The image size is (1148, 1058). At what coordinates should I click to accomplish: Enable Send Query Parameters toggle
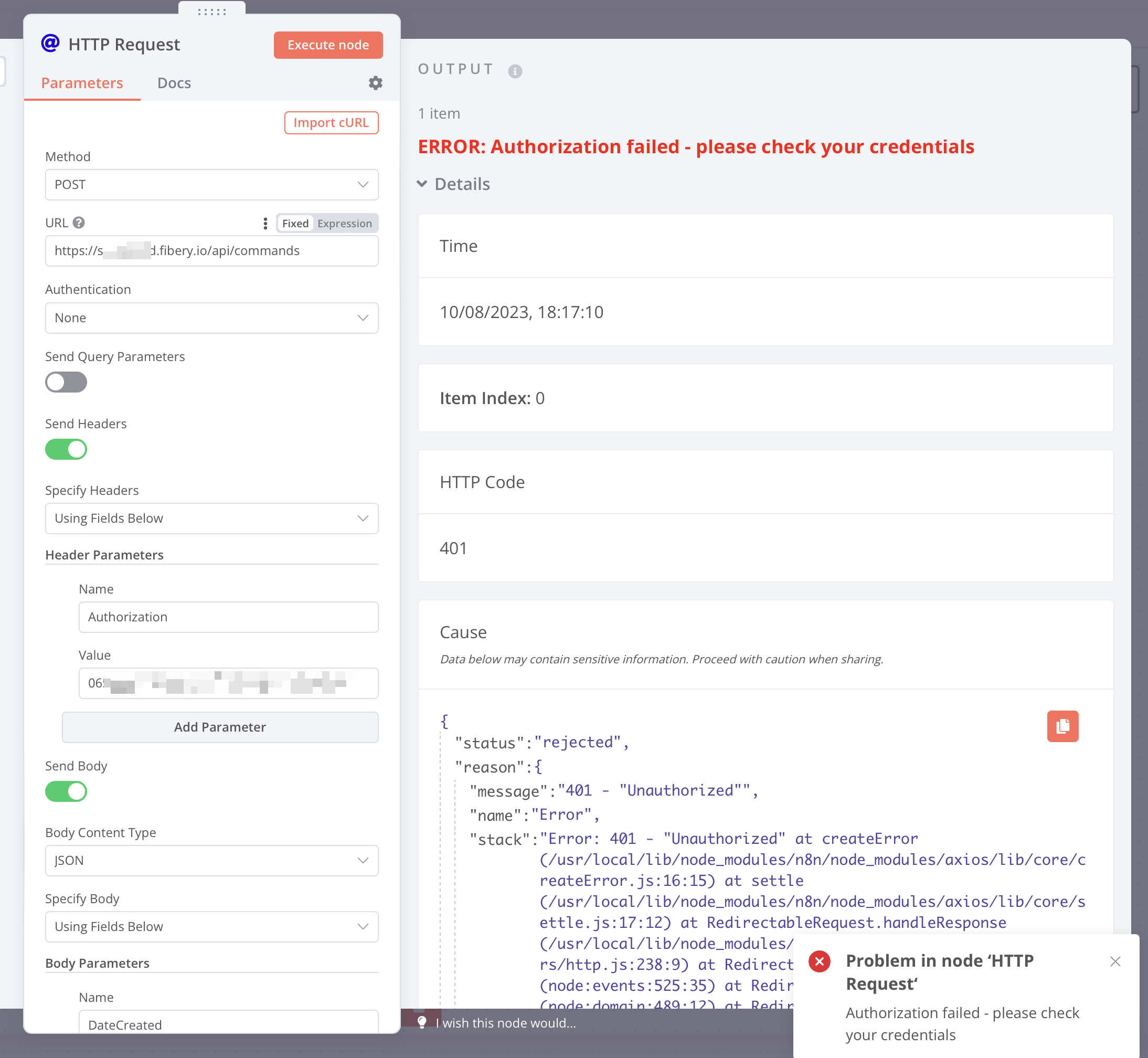point(67,382)
